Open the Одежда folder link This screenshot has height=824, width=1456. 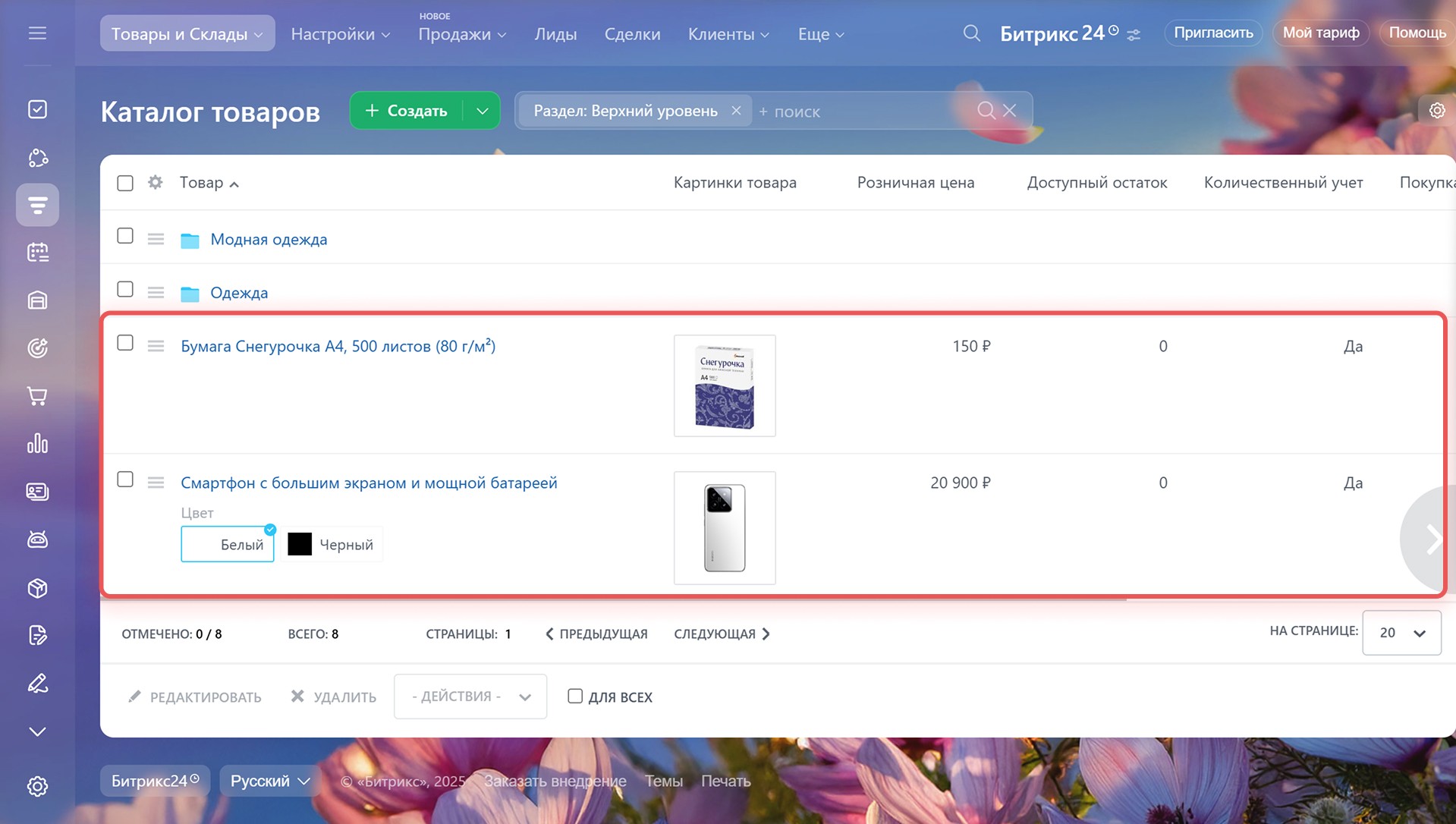[239, 293]
